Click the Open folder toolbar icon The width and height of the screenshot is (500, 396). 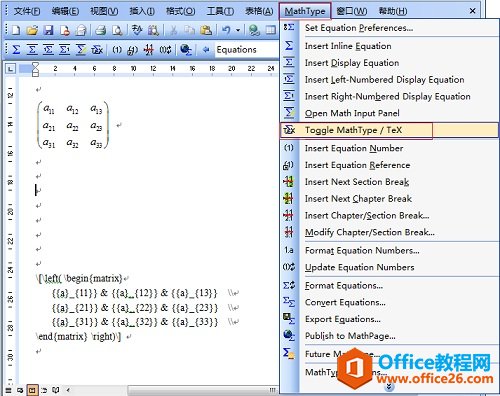tap(32, 31)
